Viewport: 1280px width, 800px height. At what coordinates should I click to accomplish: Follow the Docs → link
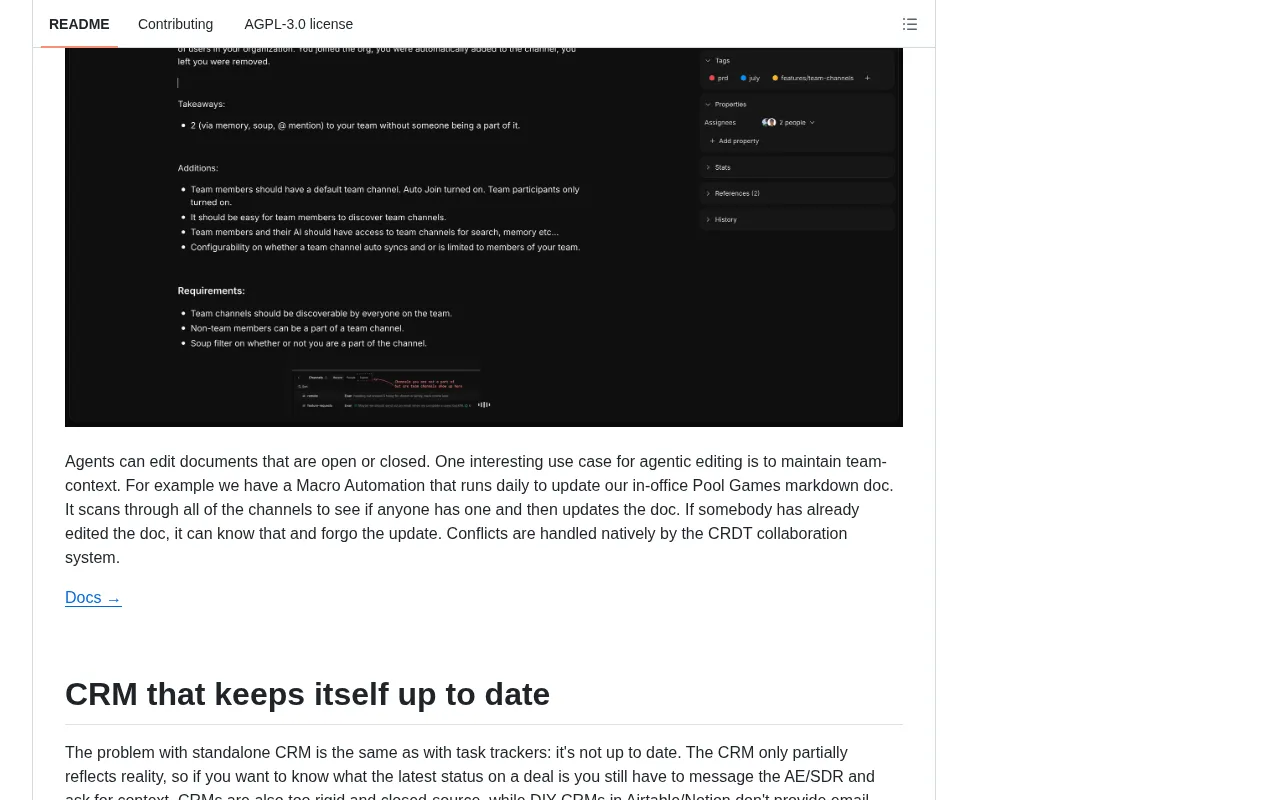[93, 598]
